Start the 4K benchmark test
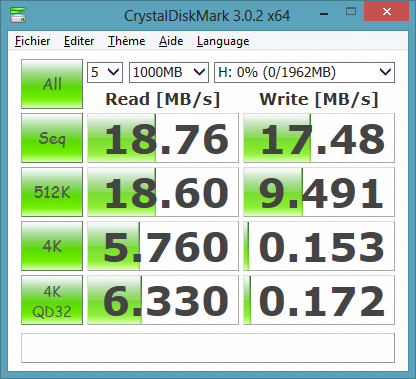The width and height of the screenshot is (416, 379). click(52, 246)
